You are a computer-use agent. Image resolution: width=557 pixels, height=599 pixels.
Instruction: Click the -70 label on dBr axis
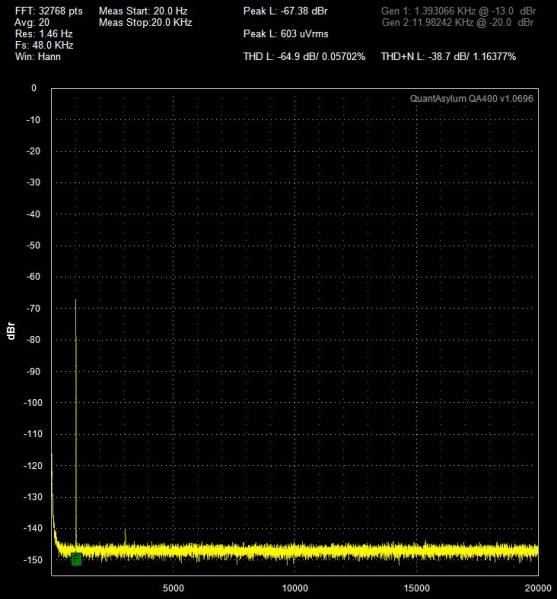click(33, 308)
